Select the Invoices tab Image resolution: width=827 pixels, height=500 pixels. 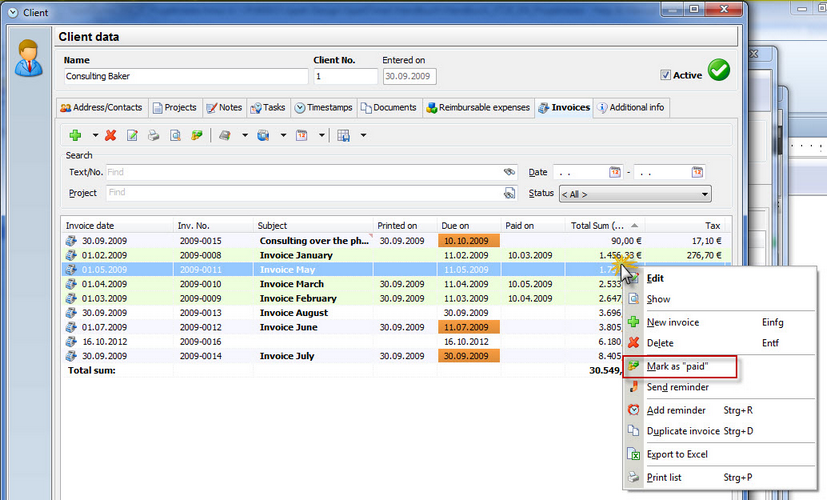point(564,108)
